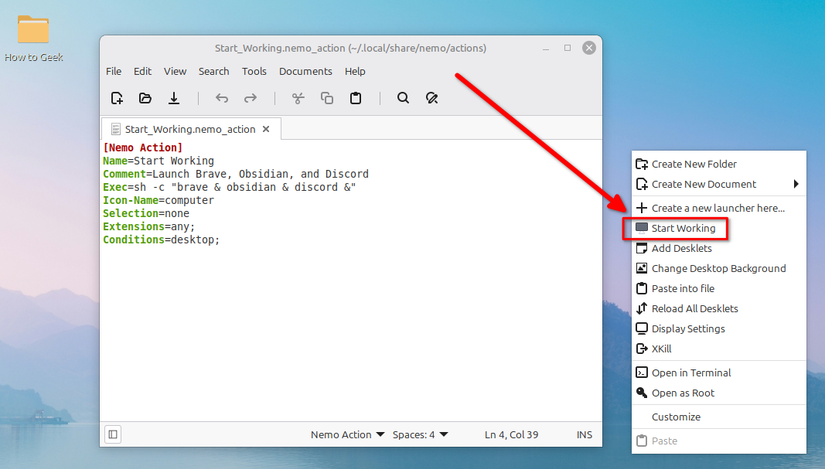The height and width of the screenshot is (469, 825).
Task: Copy selection with the toolbar copy icon
Action: coord(327,98)
